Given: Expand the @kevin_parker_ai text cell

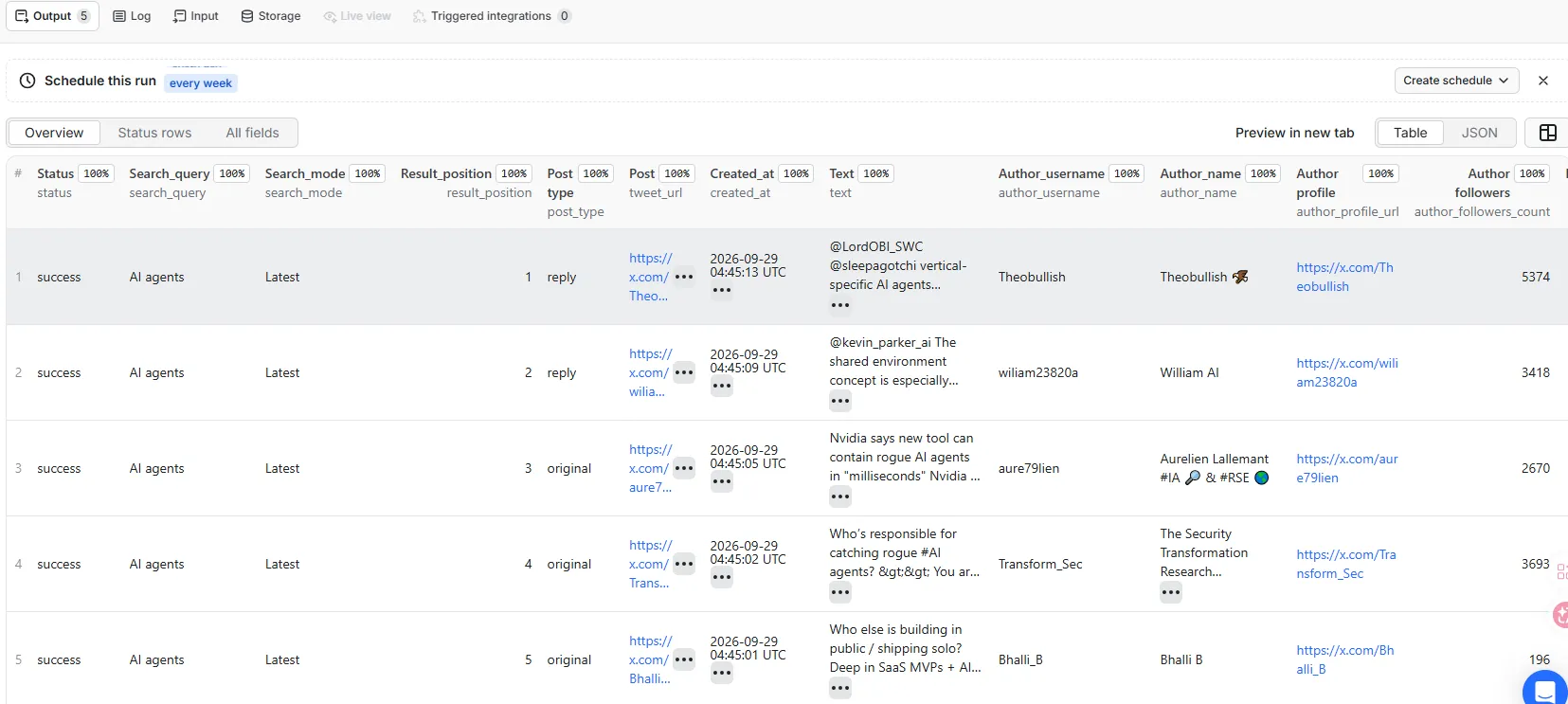Looking at the screenshot, I should [x=840, y=401].
